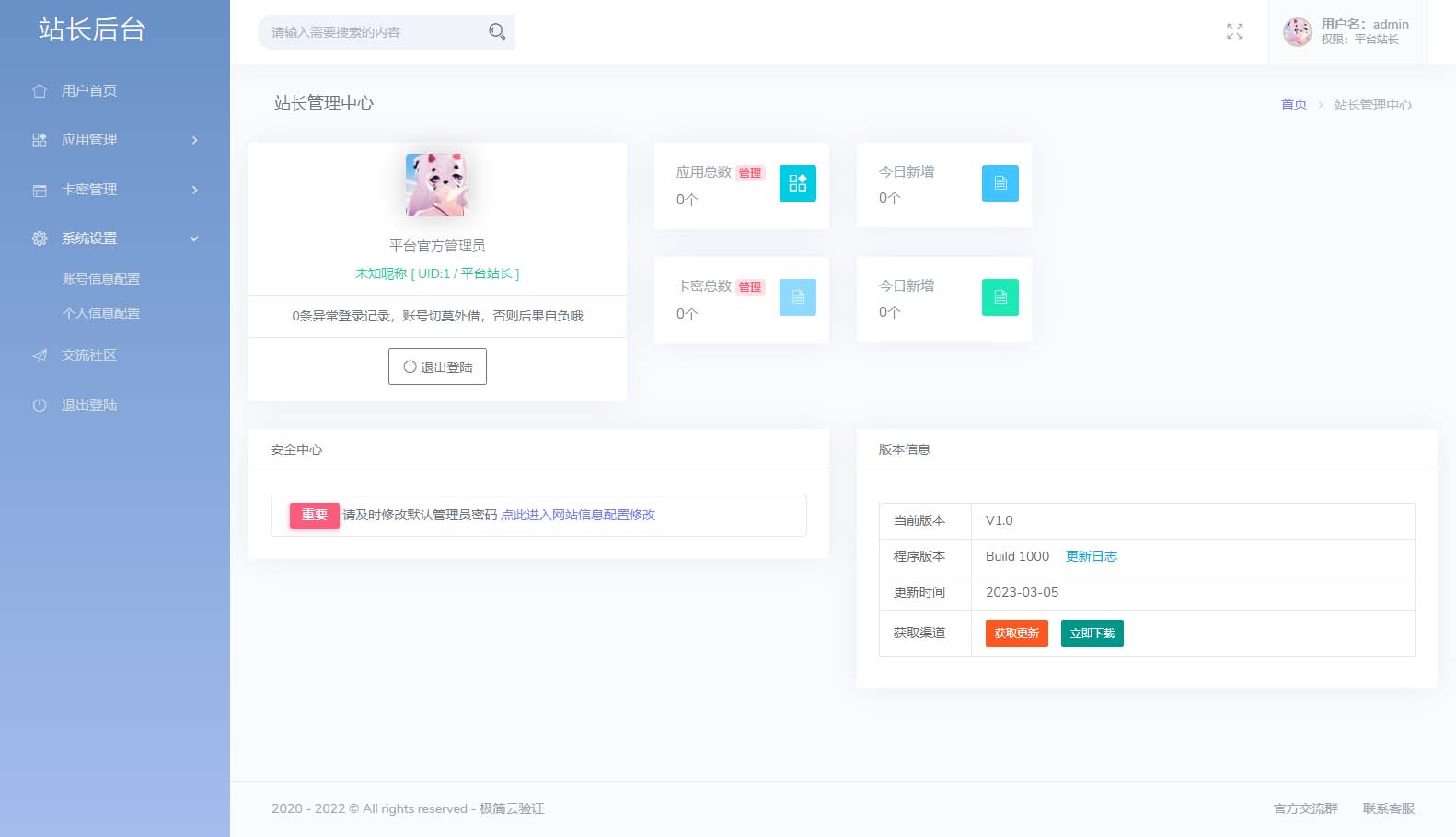Open the 交流社区 menu item

(115, 355)
